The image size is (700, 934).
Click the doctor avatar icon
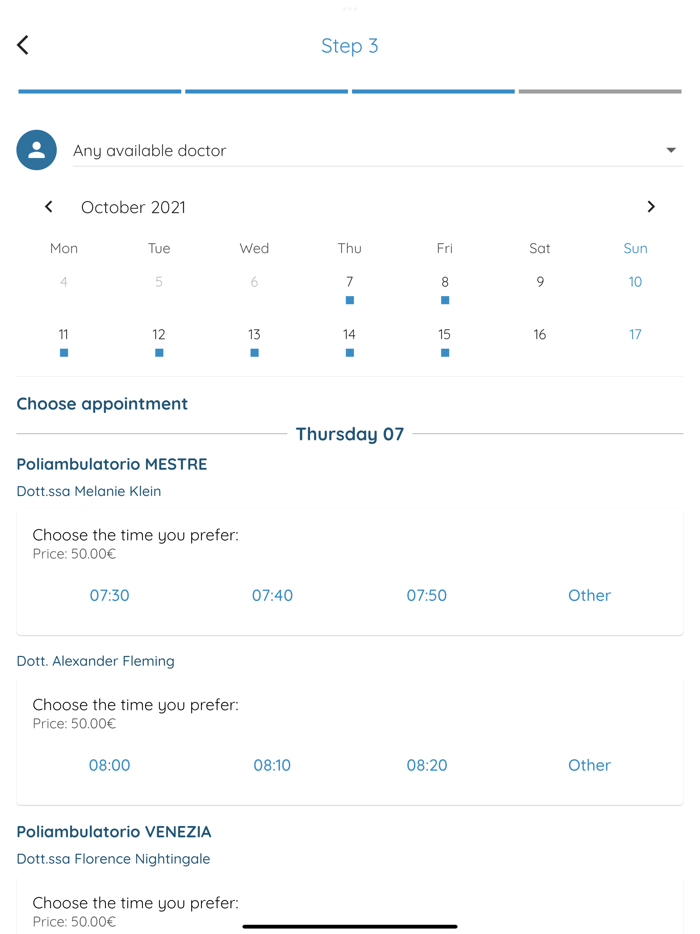click(x=36, y=150)
